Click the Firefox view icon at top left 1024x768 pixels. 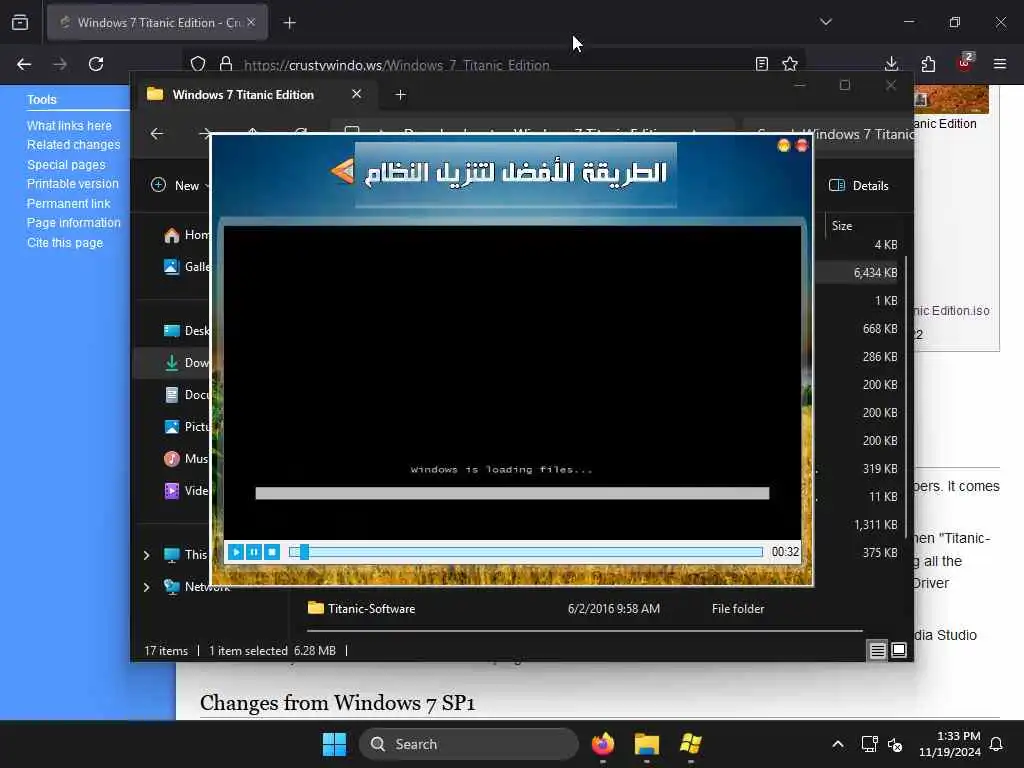point(20,23)
